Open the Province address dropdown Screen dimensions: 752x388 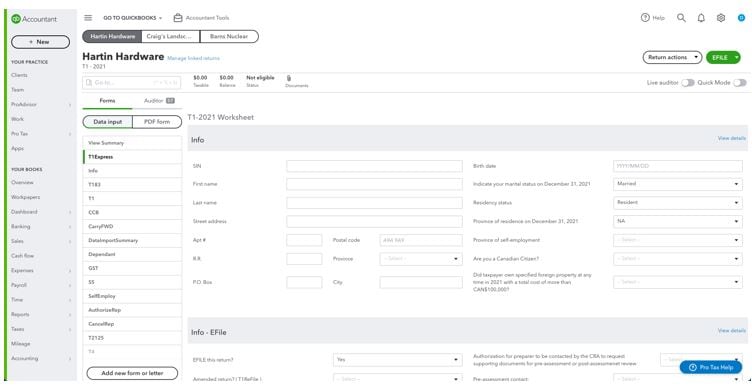click(421, 259)
